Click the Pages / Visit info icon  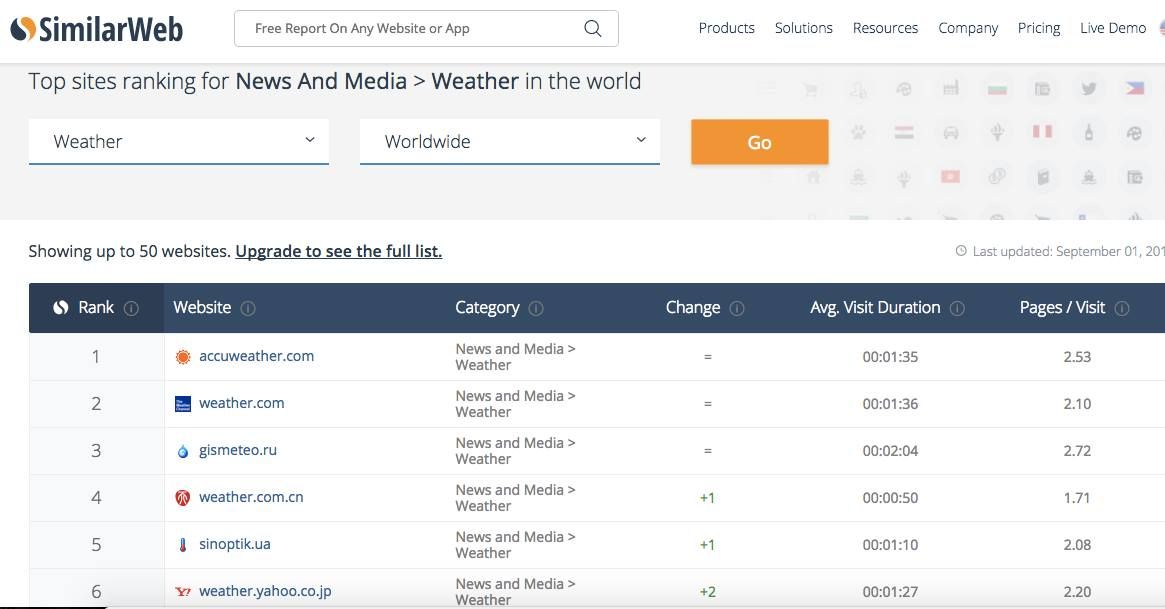(1122, 308)
